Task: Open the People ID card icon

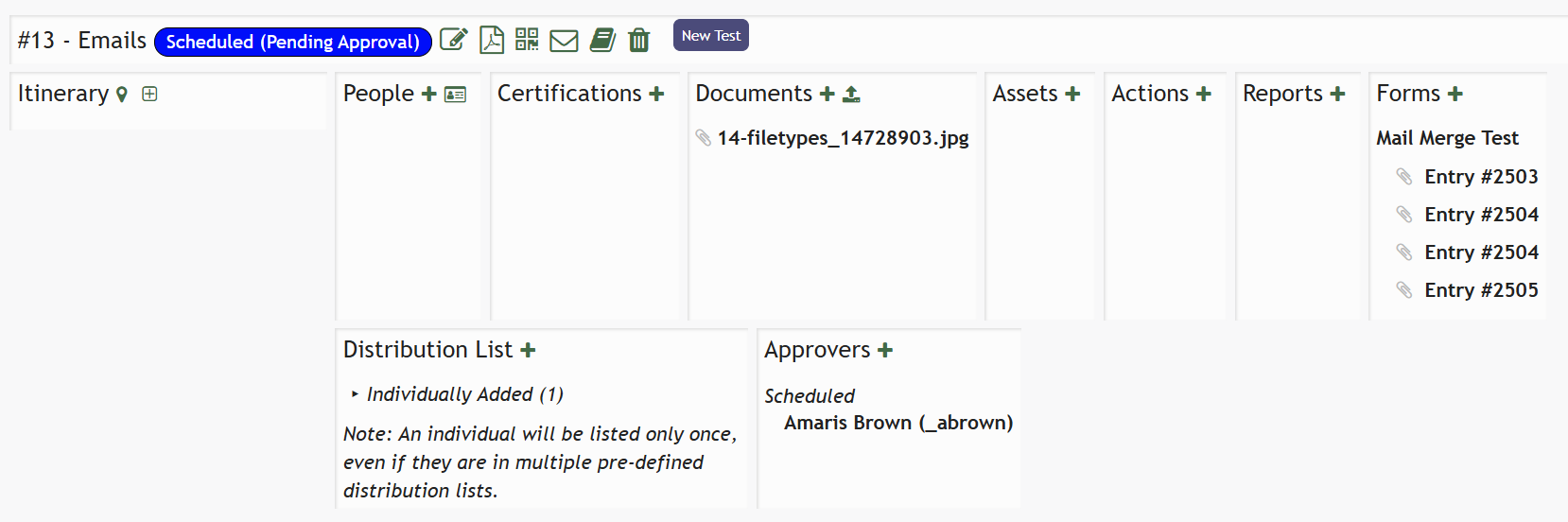Action: coord(455,95)
